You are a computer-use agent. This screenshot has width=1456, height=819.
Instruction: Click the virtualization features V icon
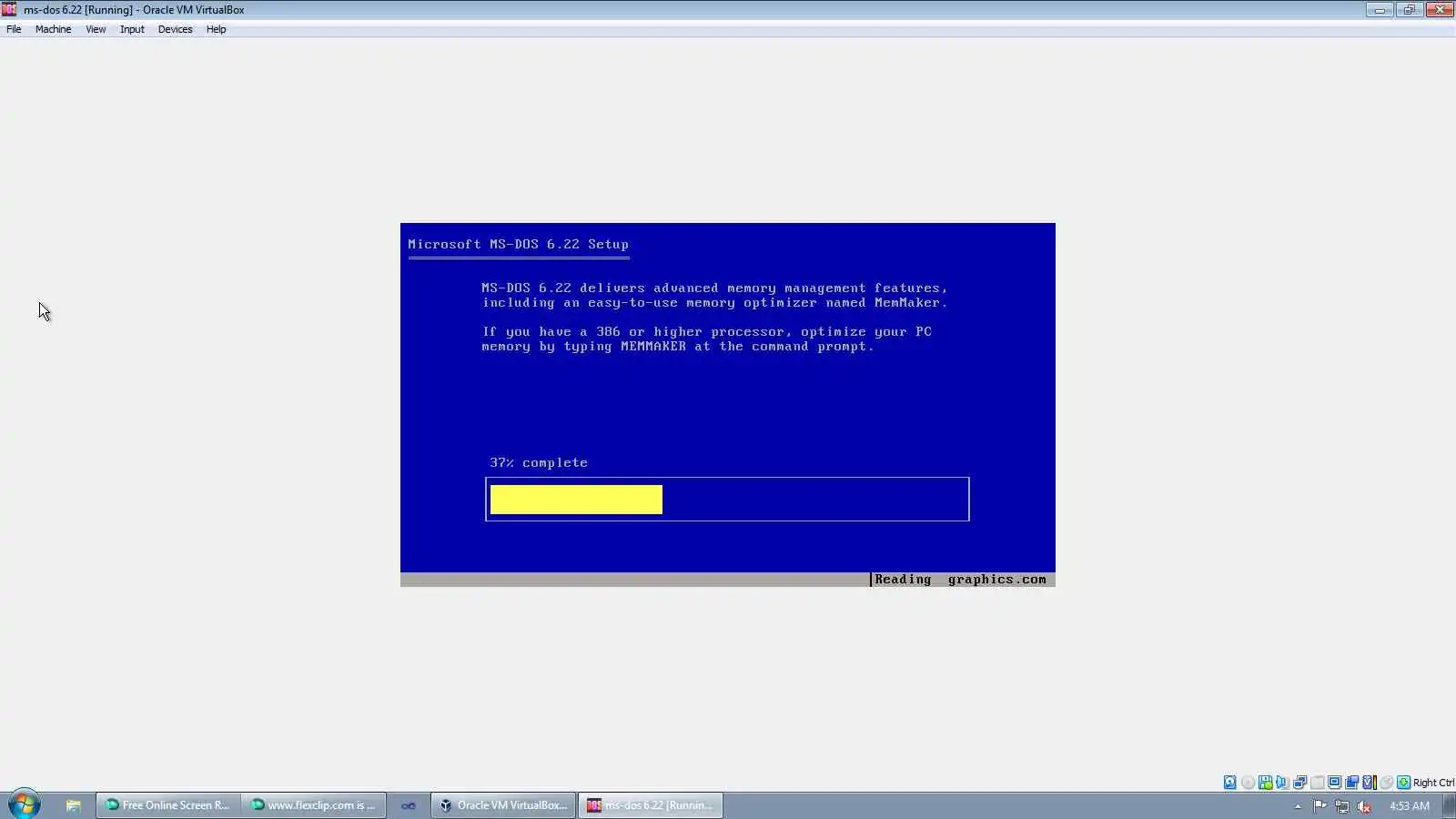[x=1369, y=783]
